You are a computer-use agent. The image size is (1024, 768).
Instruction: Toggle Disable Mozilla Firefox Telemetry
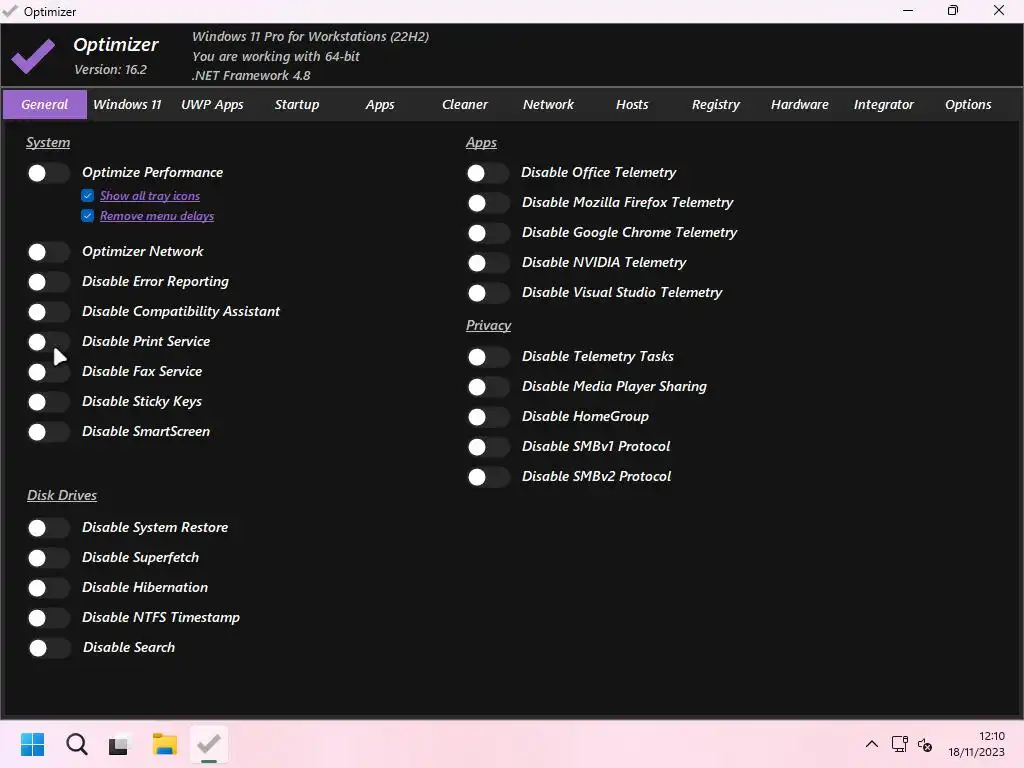(488, 203)
